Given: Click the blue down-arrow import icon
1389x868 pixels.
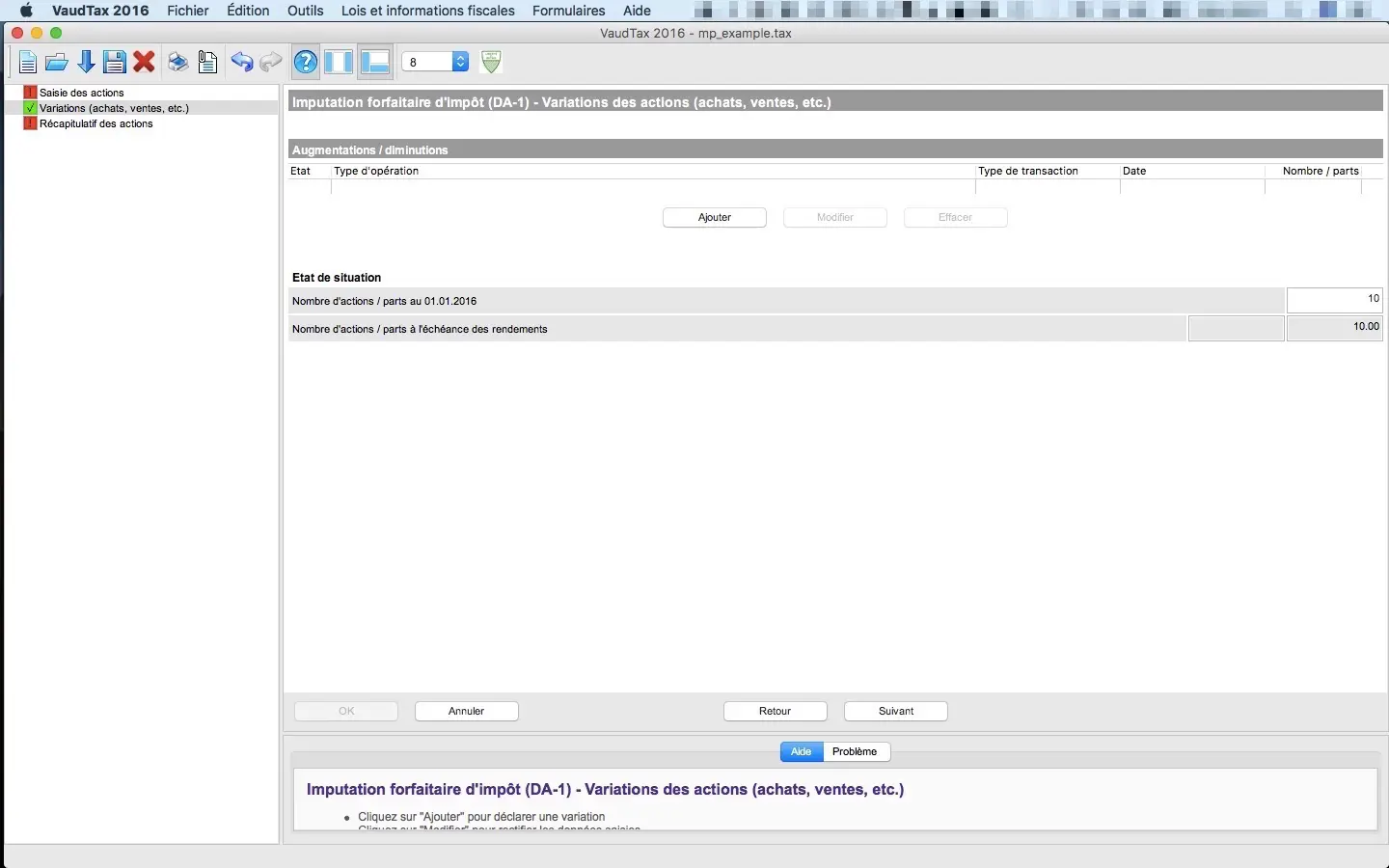Looking at the screenshot, I should click(x=86, y=63).
